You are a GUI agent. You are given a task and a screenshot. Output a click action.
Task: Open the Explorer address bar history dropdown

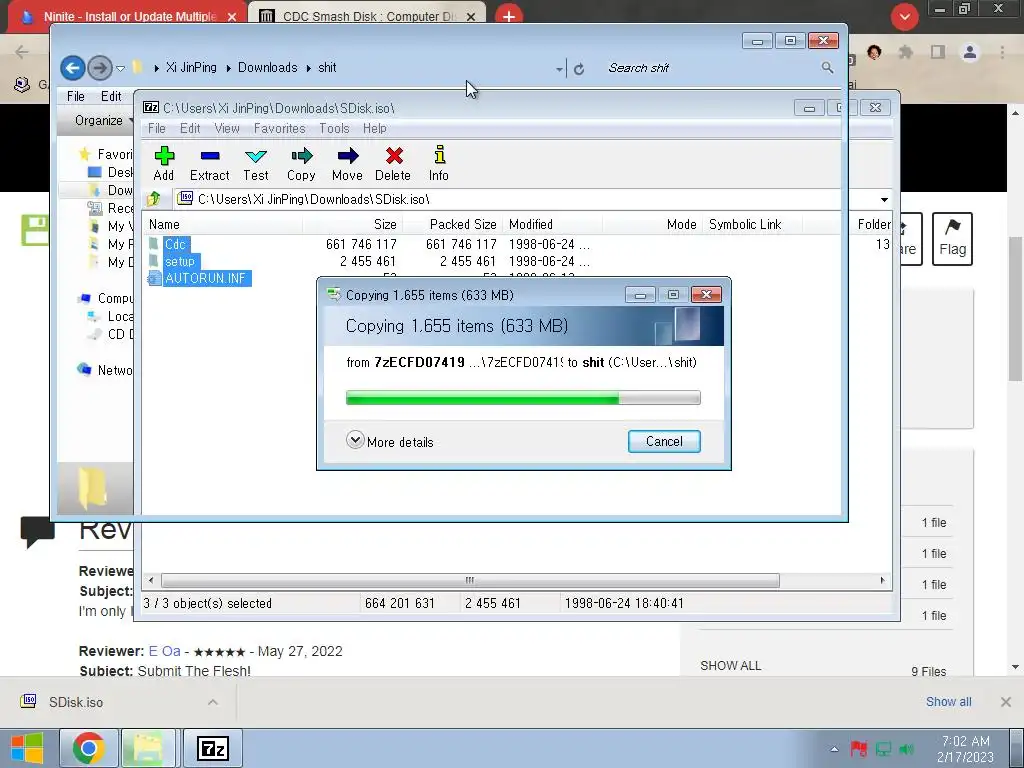(560, 69)
